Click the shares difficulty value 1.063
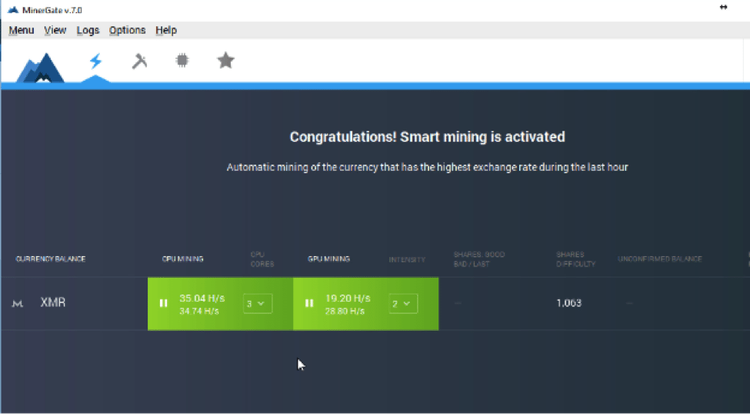 click(570, 303)
